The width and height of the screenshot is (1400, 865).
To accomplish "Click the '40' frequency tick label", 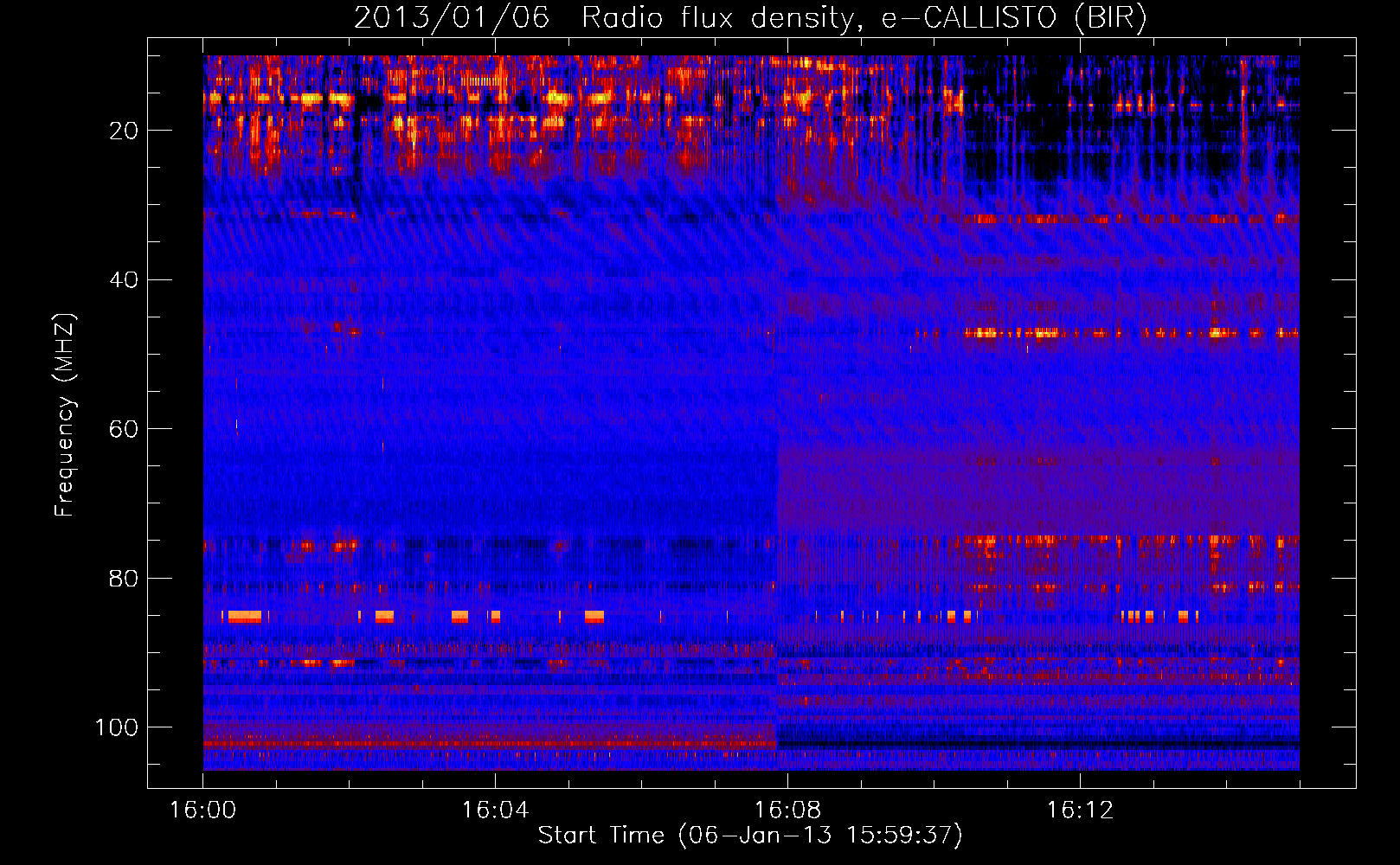I will click(124, 280).
